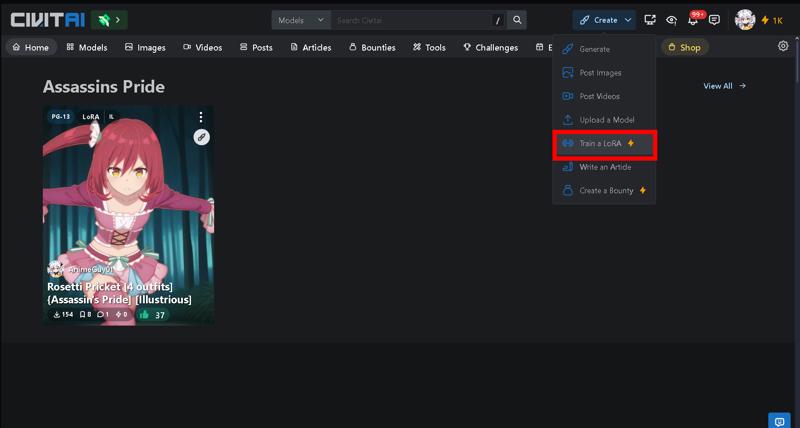Image resolution: width=800 pixels, height=428 pixels.
Task: Open the chat messages icon
Action: pos(715,20)
